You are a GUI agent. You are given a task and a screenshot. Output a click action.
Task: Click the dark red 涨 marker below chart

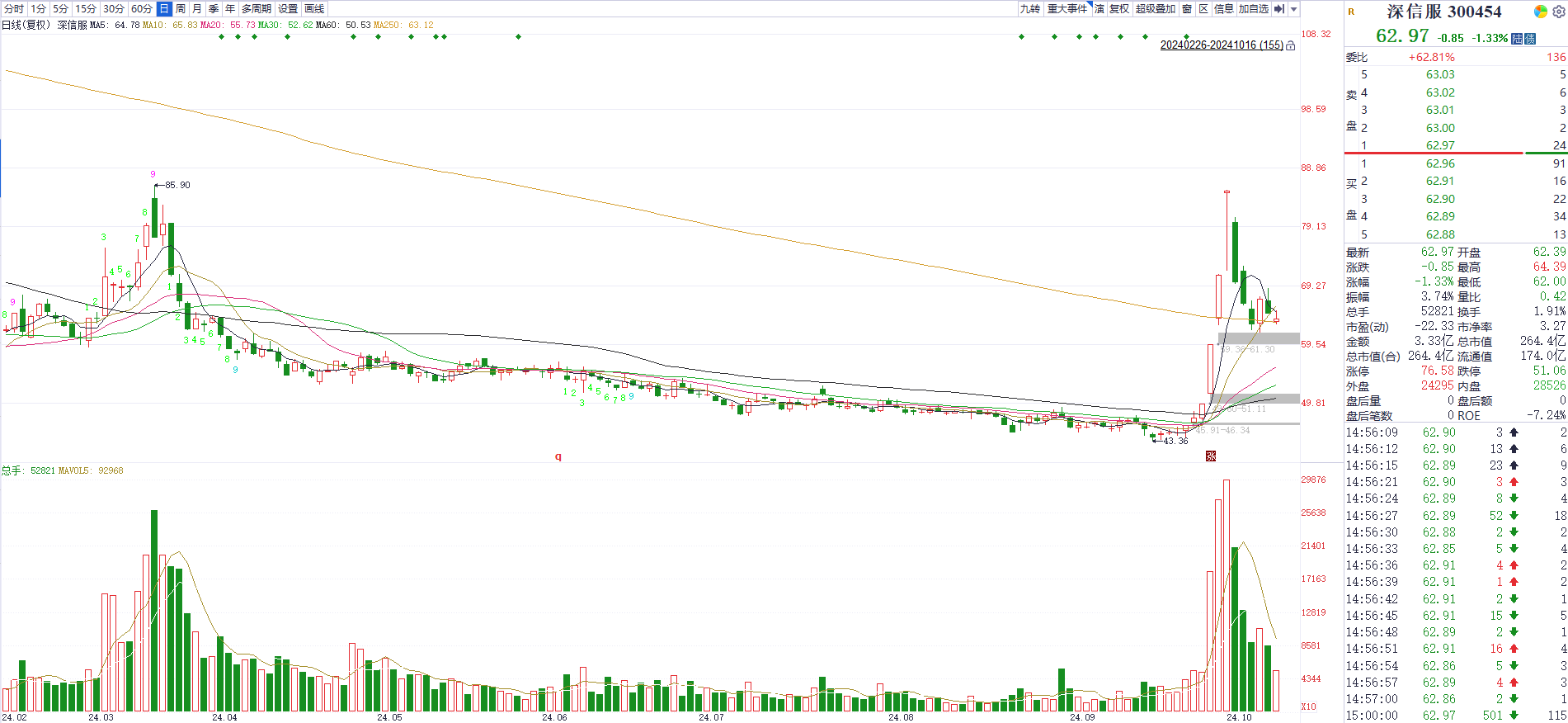[1211, 456]
